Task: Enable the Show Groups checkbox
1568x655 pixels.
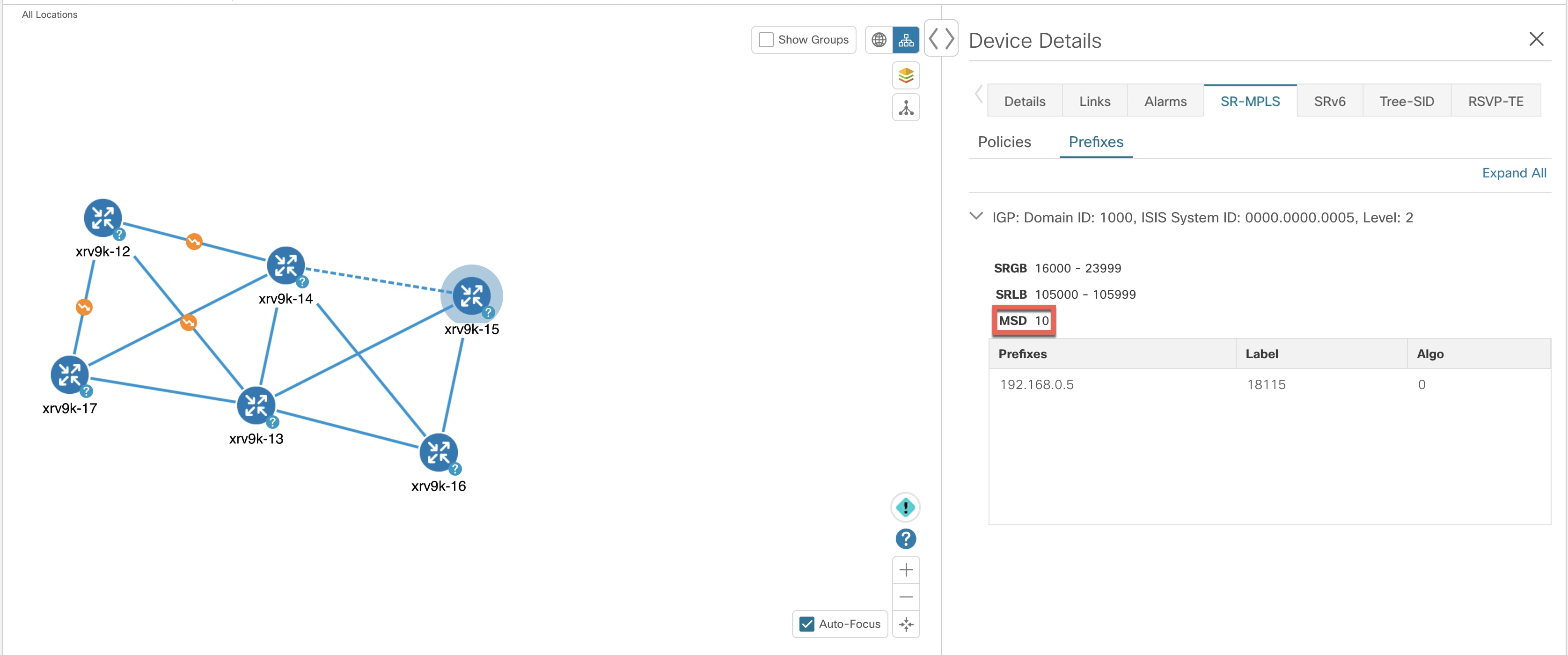Action: (x=766, y=40)
